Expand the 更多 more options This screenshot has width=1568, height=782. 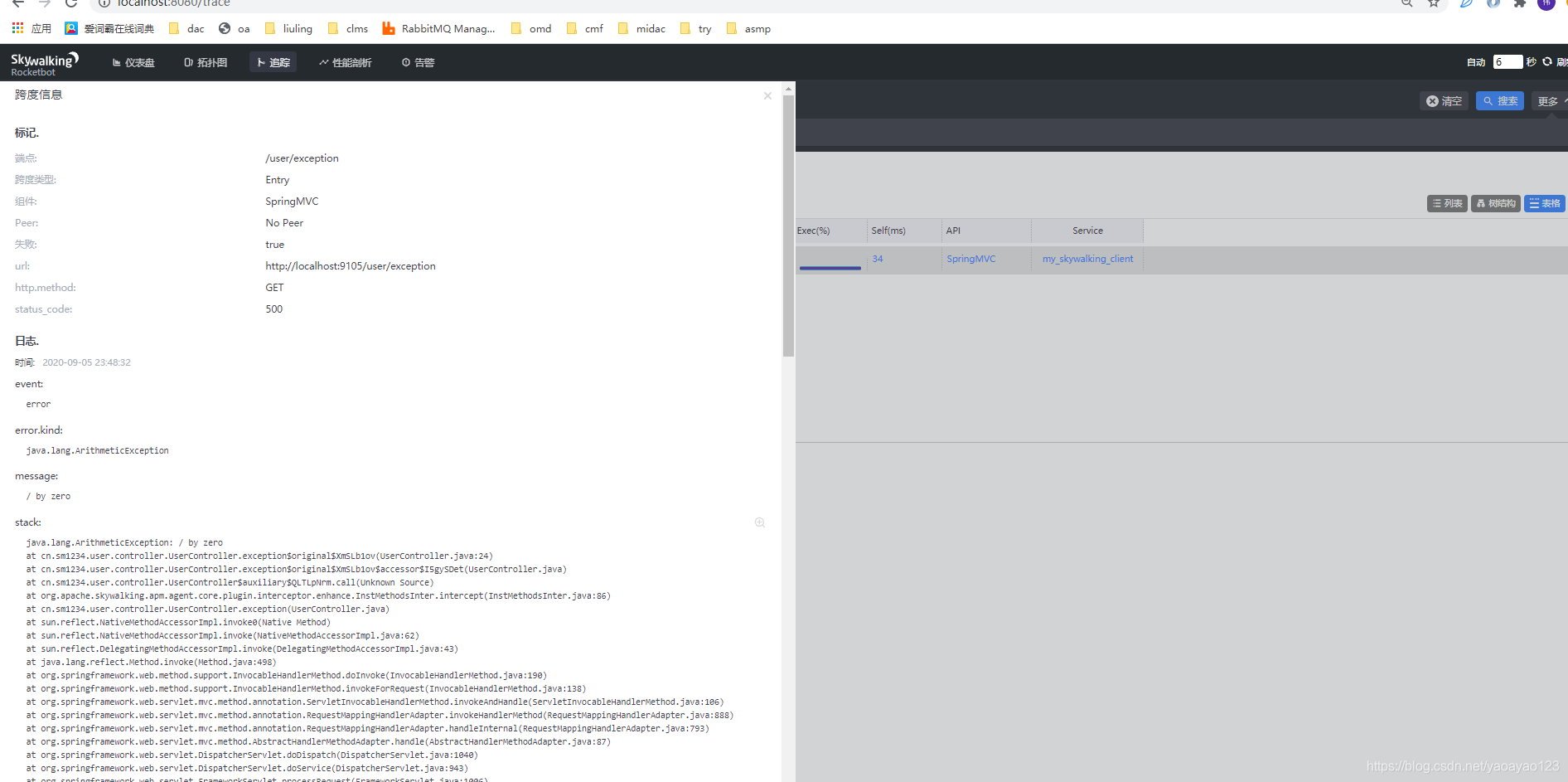[x=1549, y=101]
